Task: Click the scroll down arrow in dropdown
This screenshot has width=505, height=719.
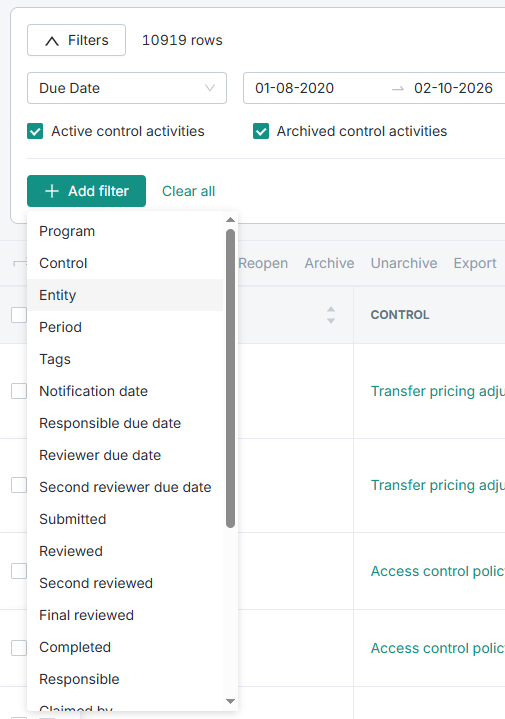Action: pyautogui.click(x=231, y=701)
